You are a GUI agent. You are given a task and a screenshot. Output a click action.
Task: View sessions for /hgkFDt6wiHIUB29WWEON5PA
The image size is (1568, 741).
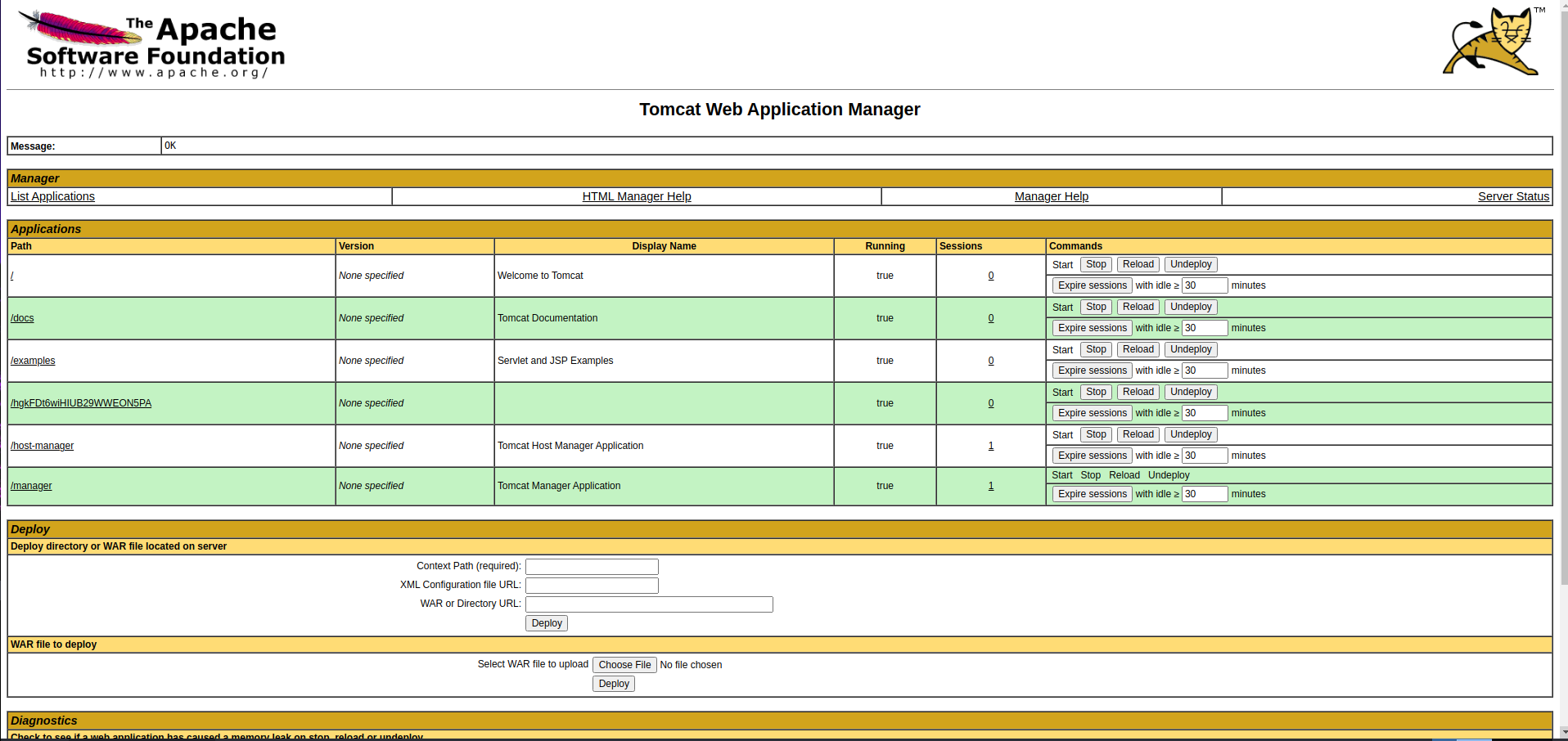coord(991,403)
